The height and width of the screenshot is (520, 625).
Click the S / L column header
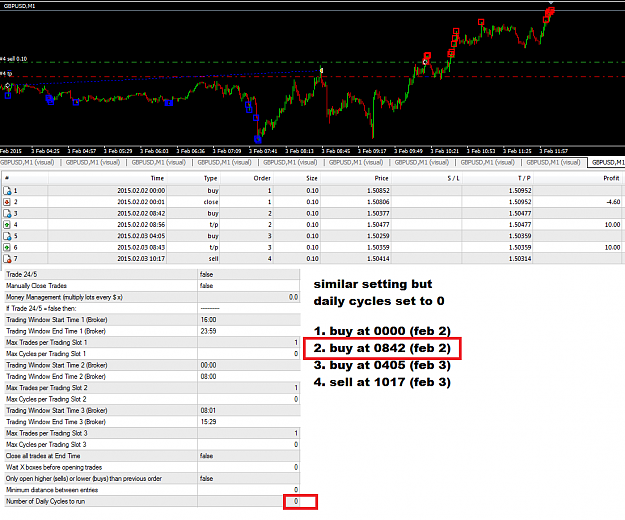453,178
